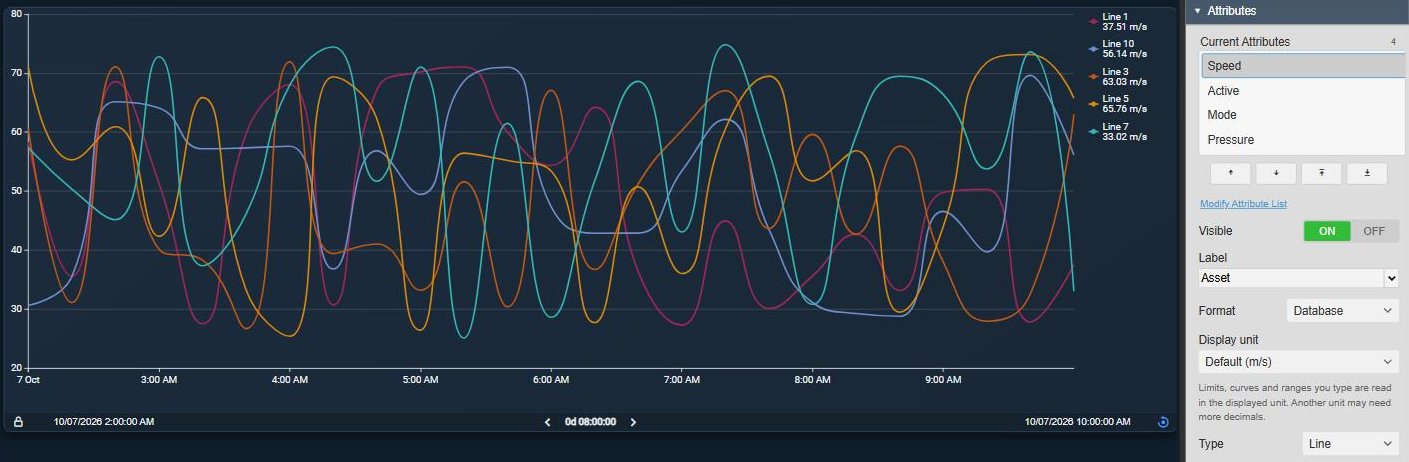Open the Modify Attribute List link
Image resolution: width=1409 pixels, height=462 pixels.
point(1243,204)
